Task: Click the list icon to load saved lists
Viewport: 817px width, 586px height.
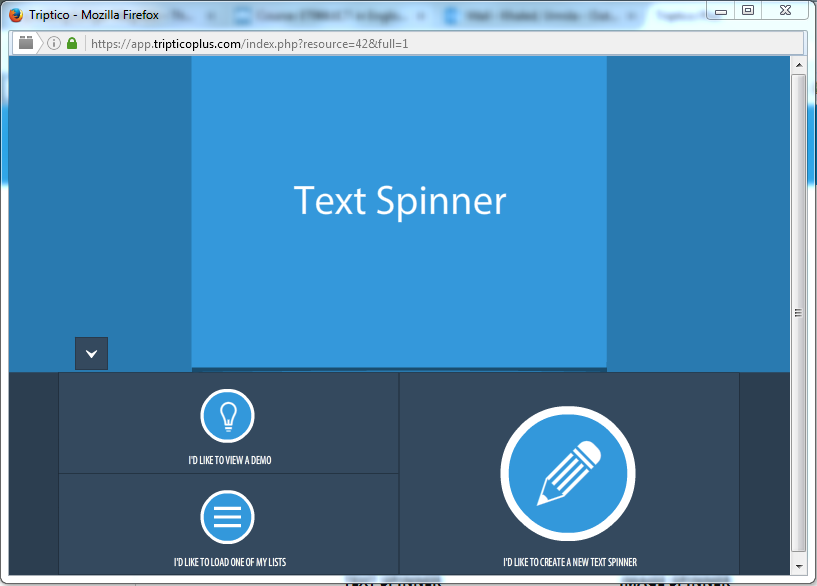Action: (227, 517)
